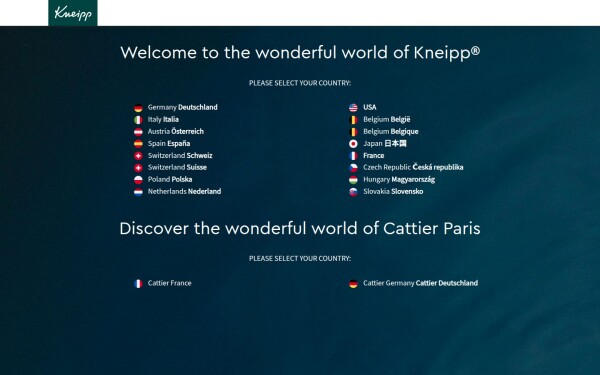The height and width of the screenshot is (375, 600).
Task: Click the Swiss flag beside Suisse
Action: (138, 168)
